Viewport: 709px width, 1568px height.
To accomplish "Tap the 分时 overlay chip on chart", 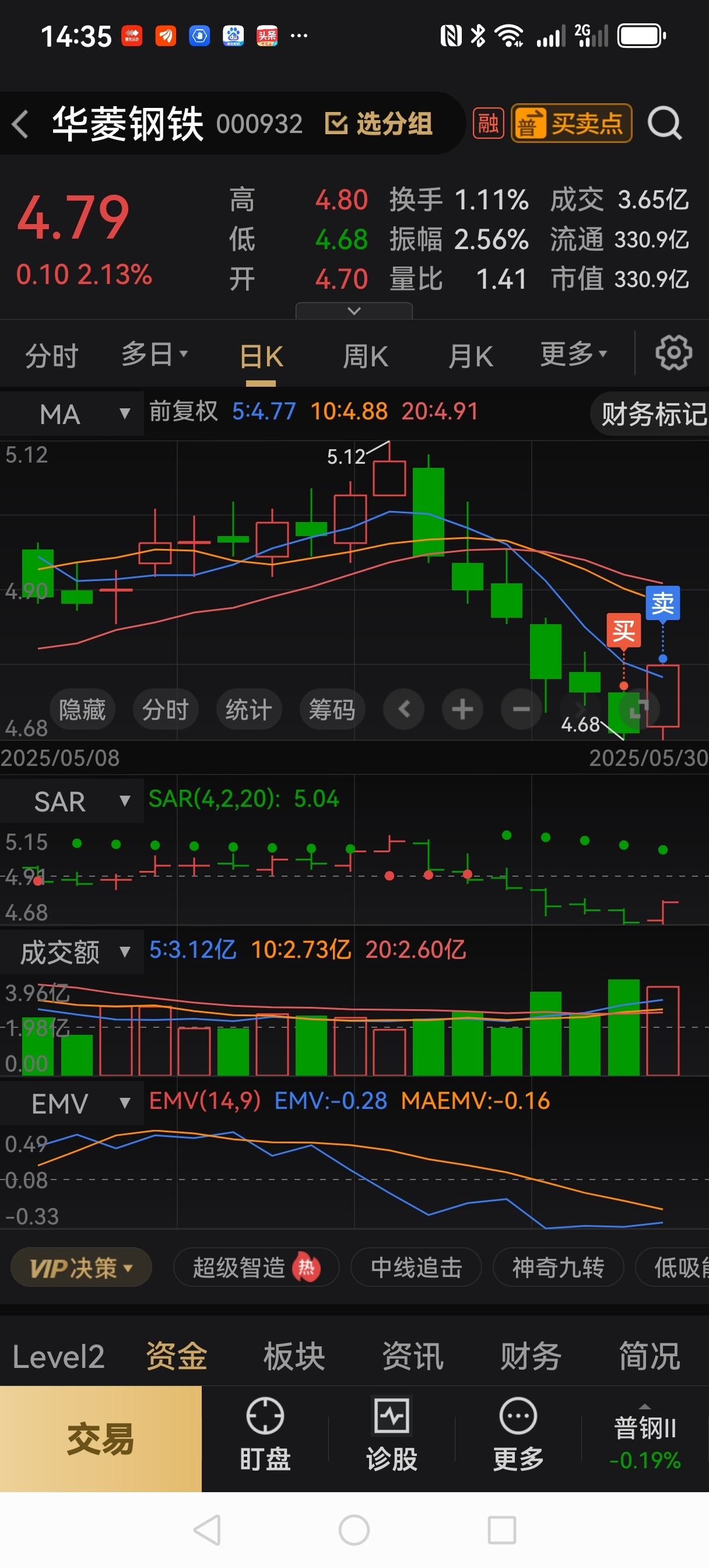I will (x=166, y=710).
